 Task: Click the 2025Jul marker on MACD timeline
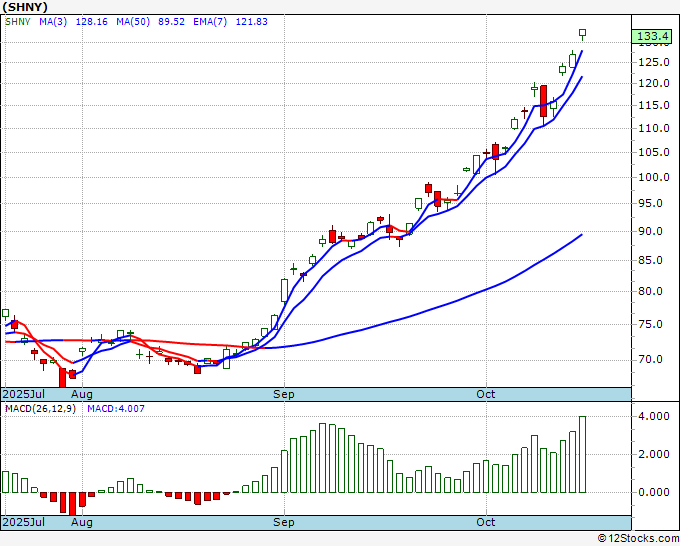[23, 522]
